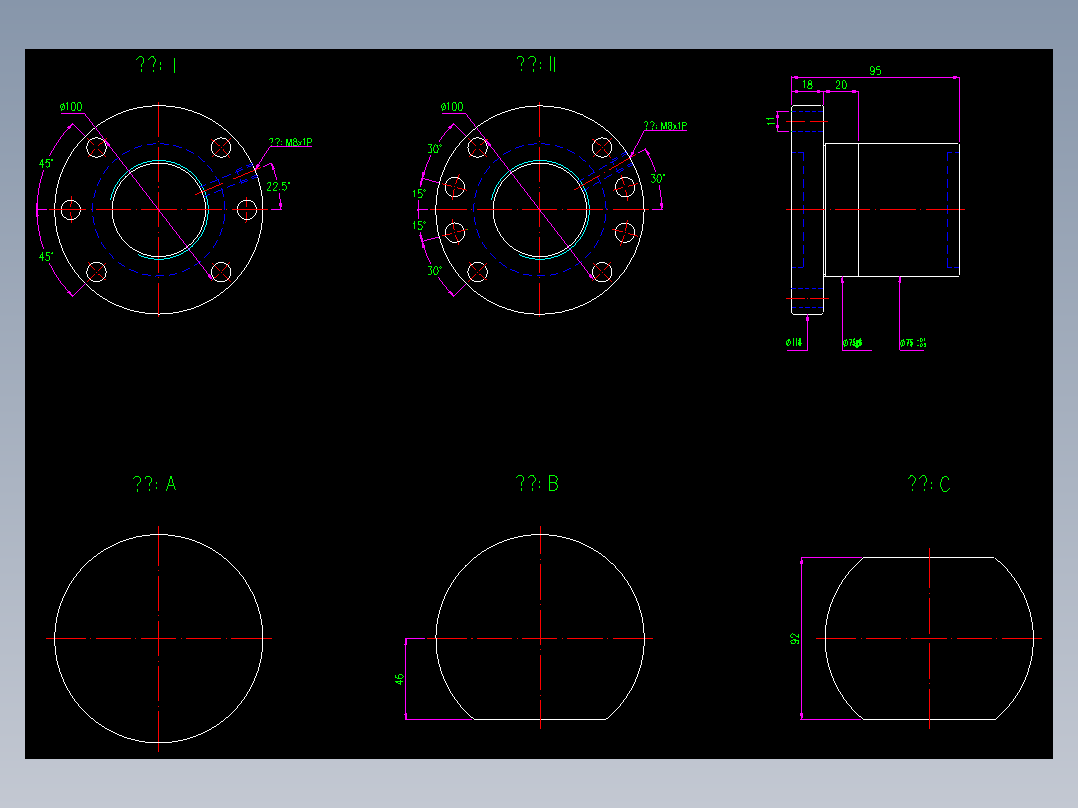Select the '??: B' label
The width and height of the screenshot is (1078, 808).
(x=538, y=483)
